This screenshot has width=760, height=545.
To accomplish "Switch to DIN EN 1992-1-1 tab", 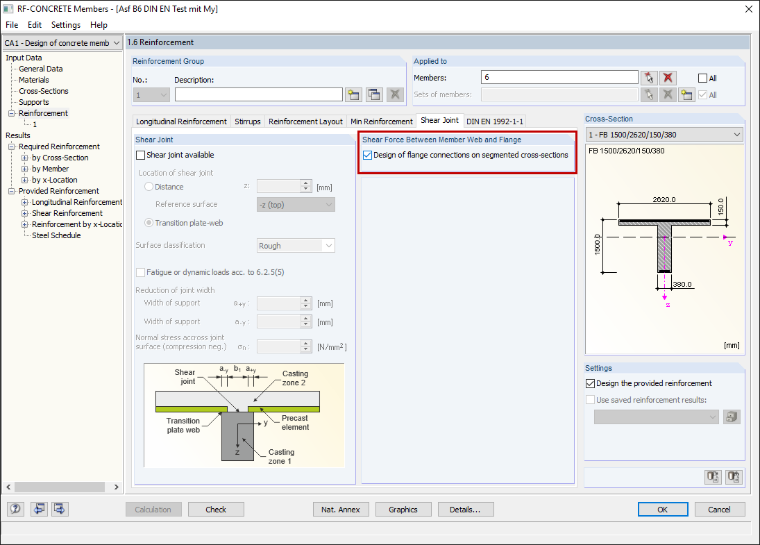I will tap(494, 121).
